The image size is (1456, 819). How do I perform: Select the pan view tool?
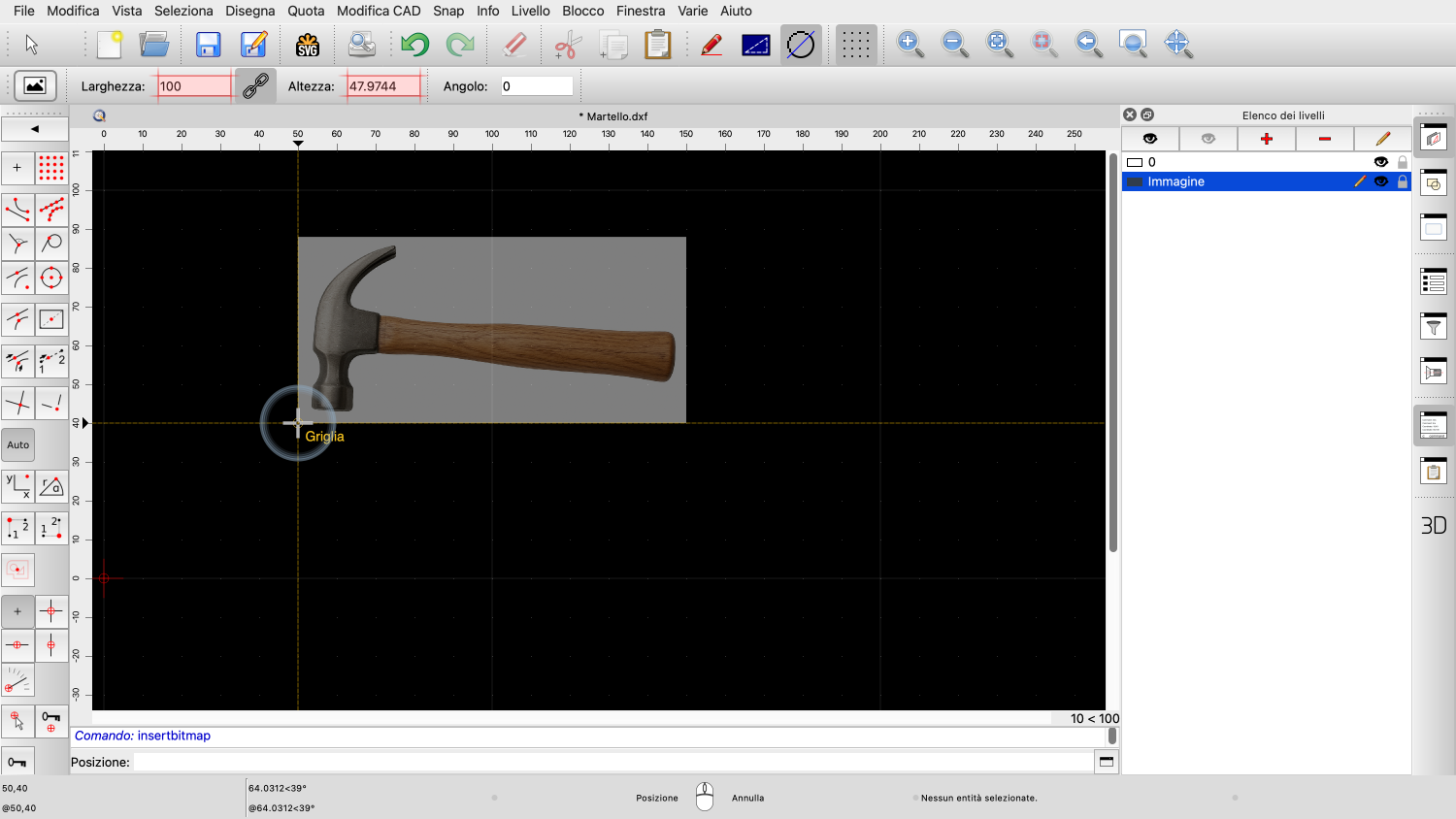[x=1177, y=44]
